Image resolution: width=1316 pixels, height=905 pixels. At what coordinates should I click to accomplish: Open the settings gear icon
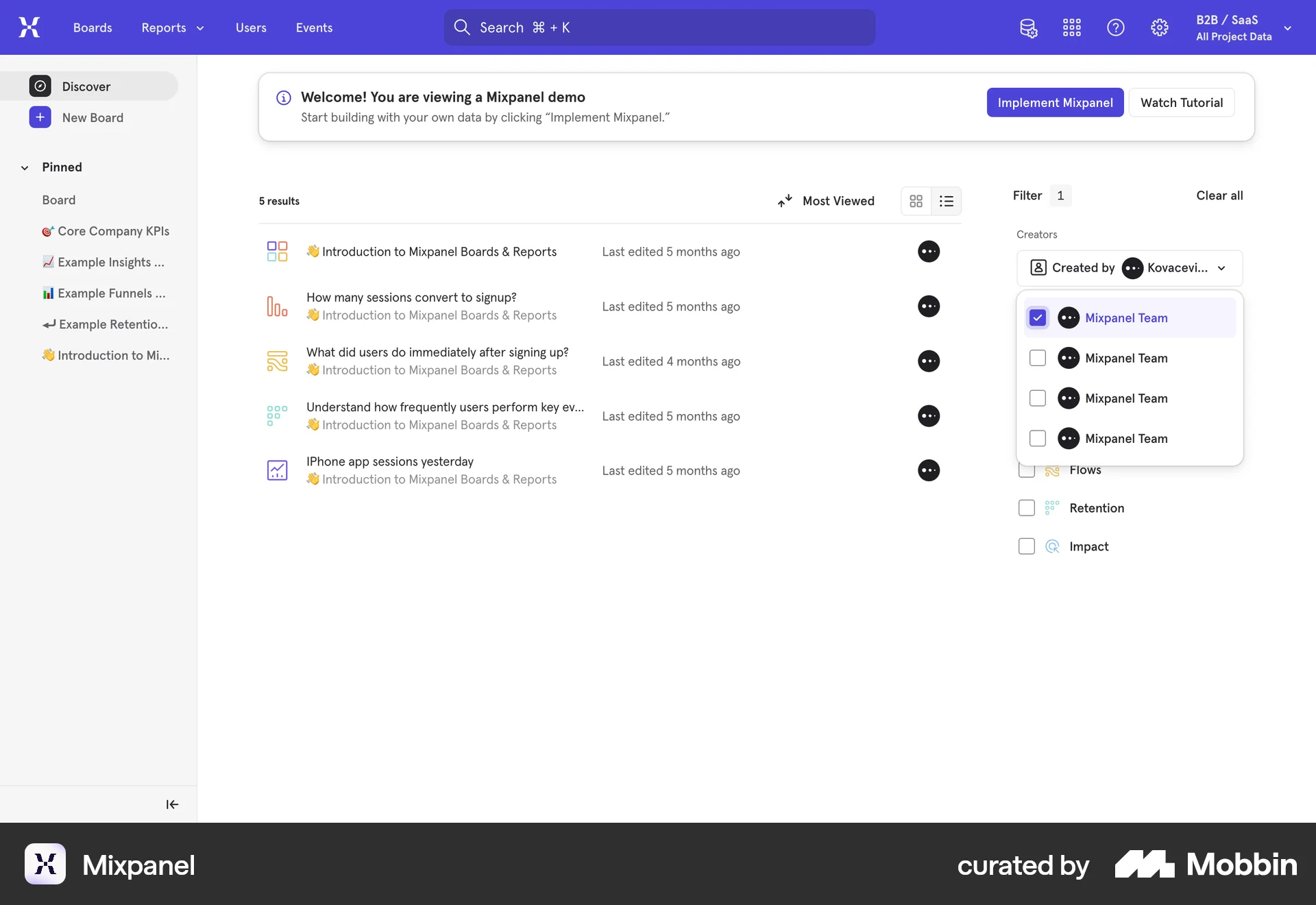click(1160, 27)
